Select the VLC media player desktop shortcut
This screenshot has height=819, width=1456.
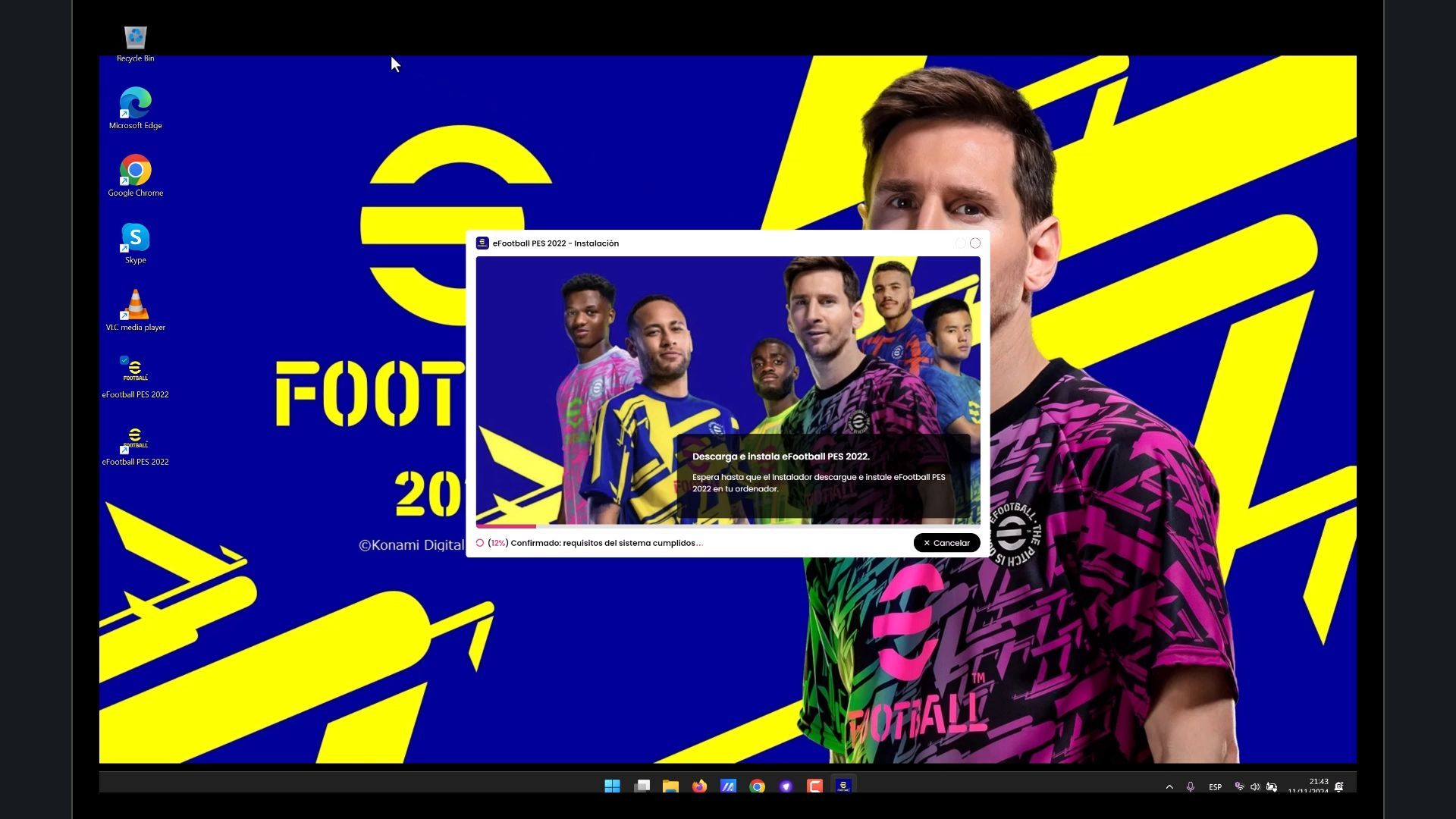coord(136,310)
